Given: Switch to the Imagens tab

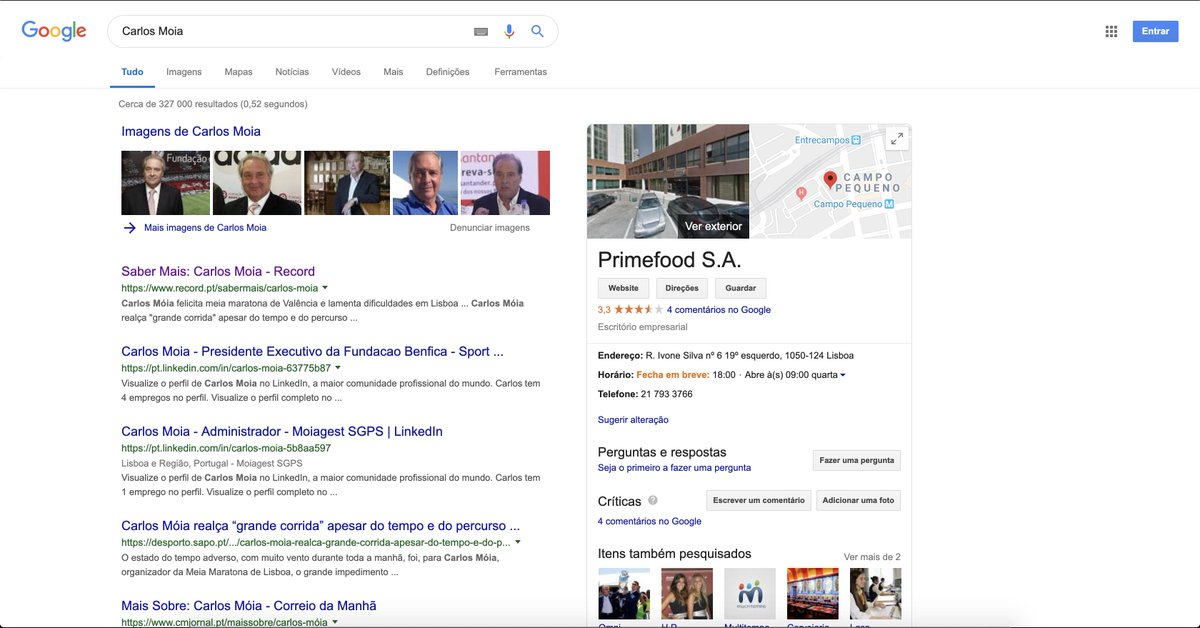Looking at the screenshot, I should 184,72.
